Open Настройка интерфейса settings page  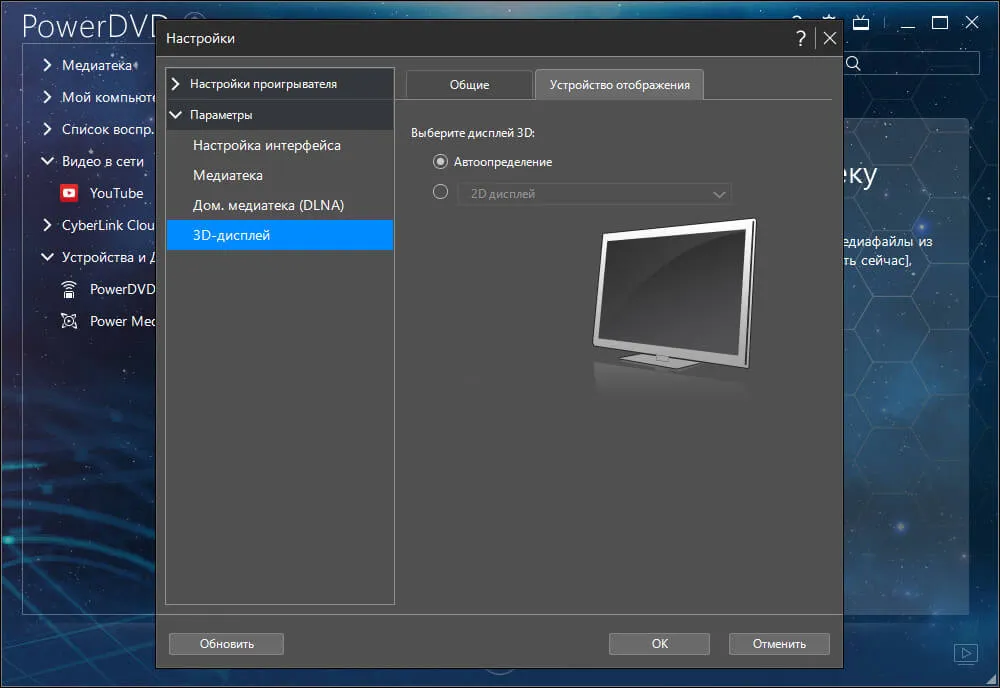coord(280,145)
